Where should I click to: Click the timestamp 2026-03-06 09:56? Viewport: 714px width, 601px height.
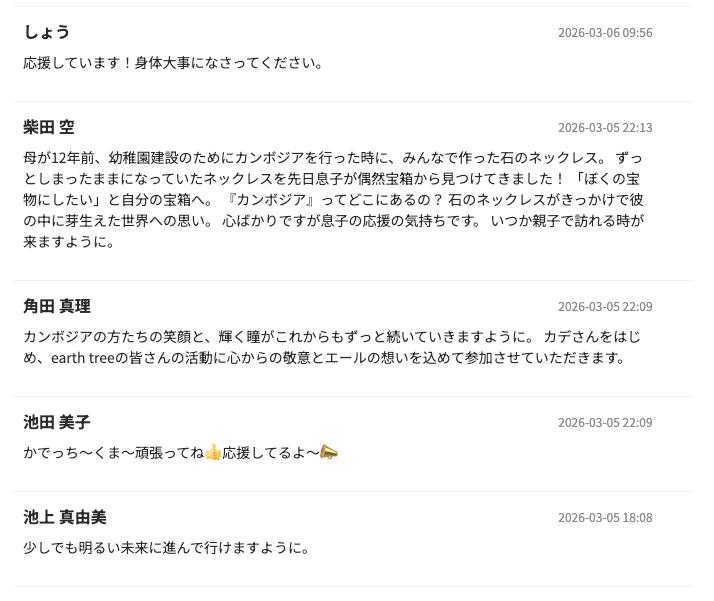click(604, 33)
